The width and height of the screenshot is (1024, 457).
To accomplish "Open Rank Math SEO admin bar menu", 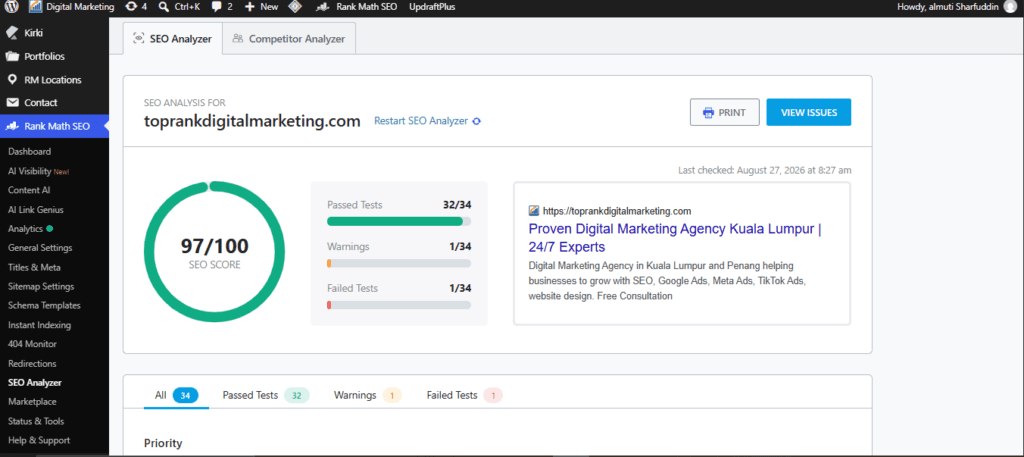I will [357, 7].
